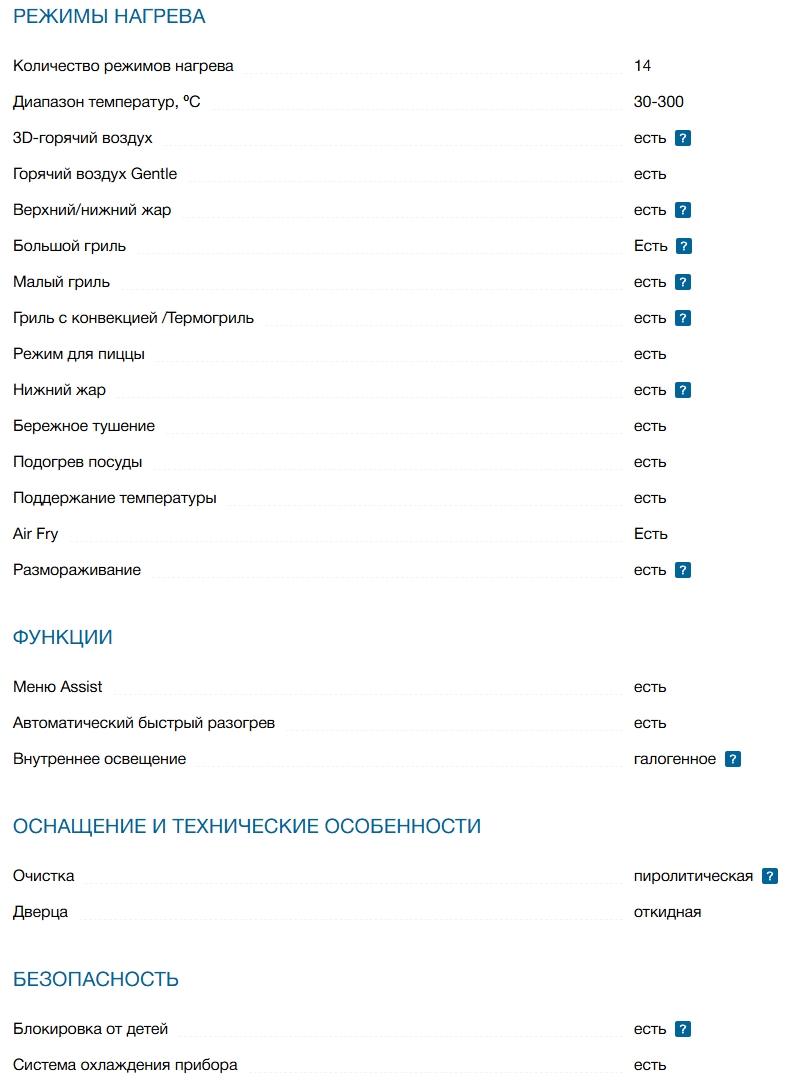Show help for Блокировка от детей
The width and height of the screenshot is (798, 1090).
pyautogui.click(x=683, y=1029)
